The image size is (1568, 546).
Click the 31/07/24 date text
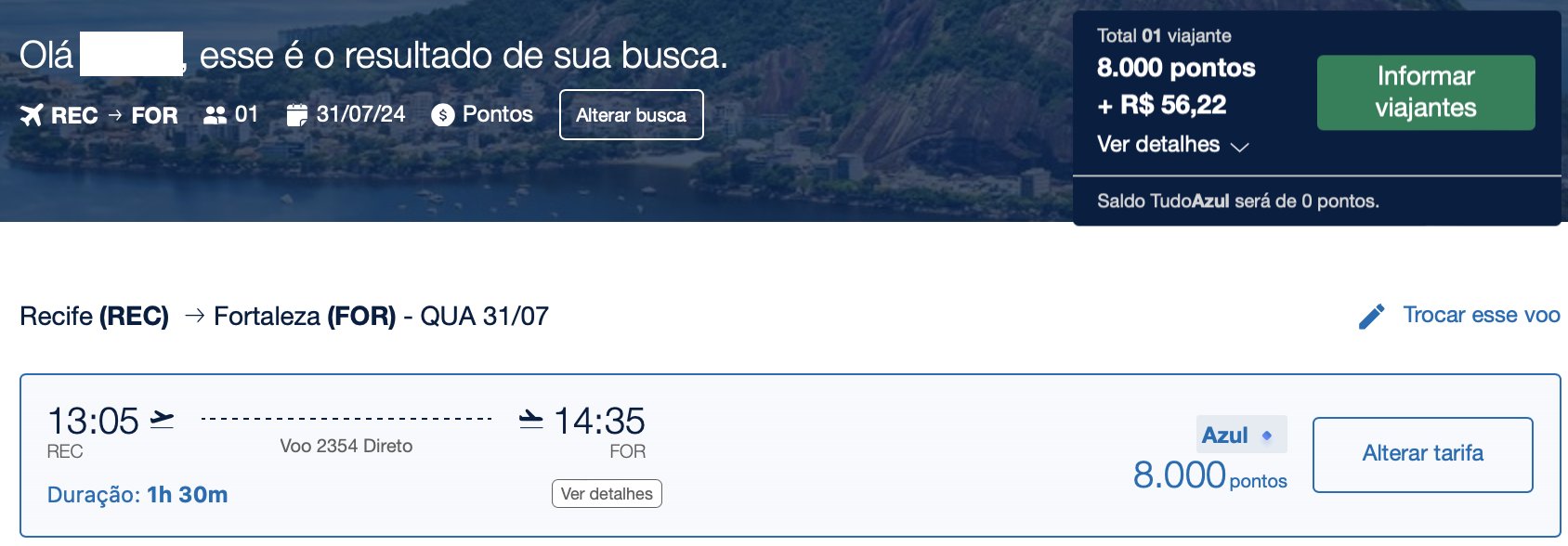(361, 114)
